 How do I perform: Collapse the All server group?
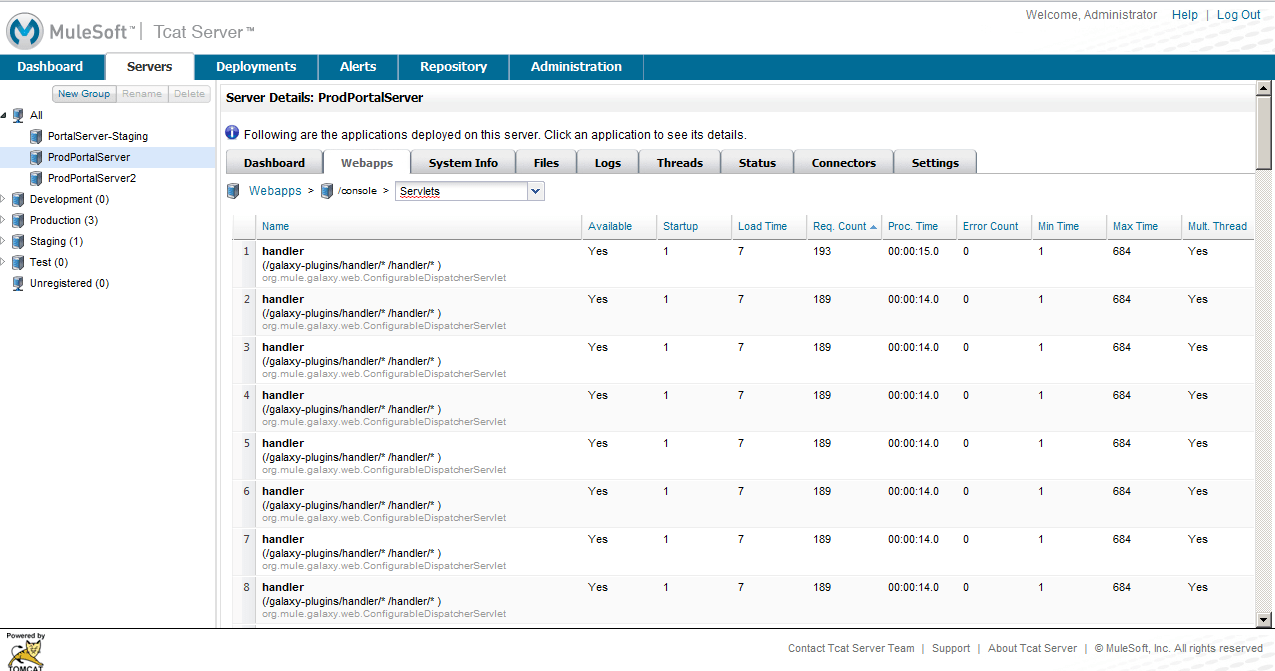[x=4, y=115]
